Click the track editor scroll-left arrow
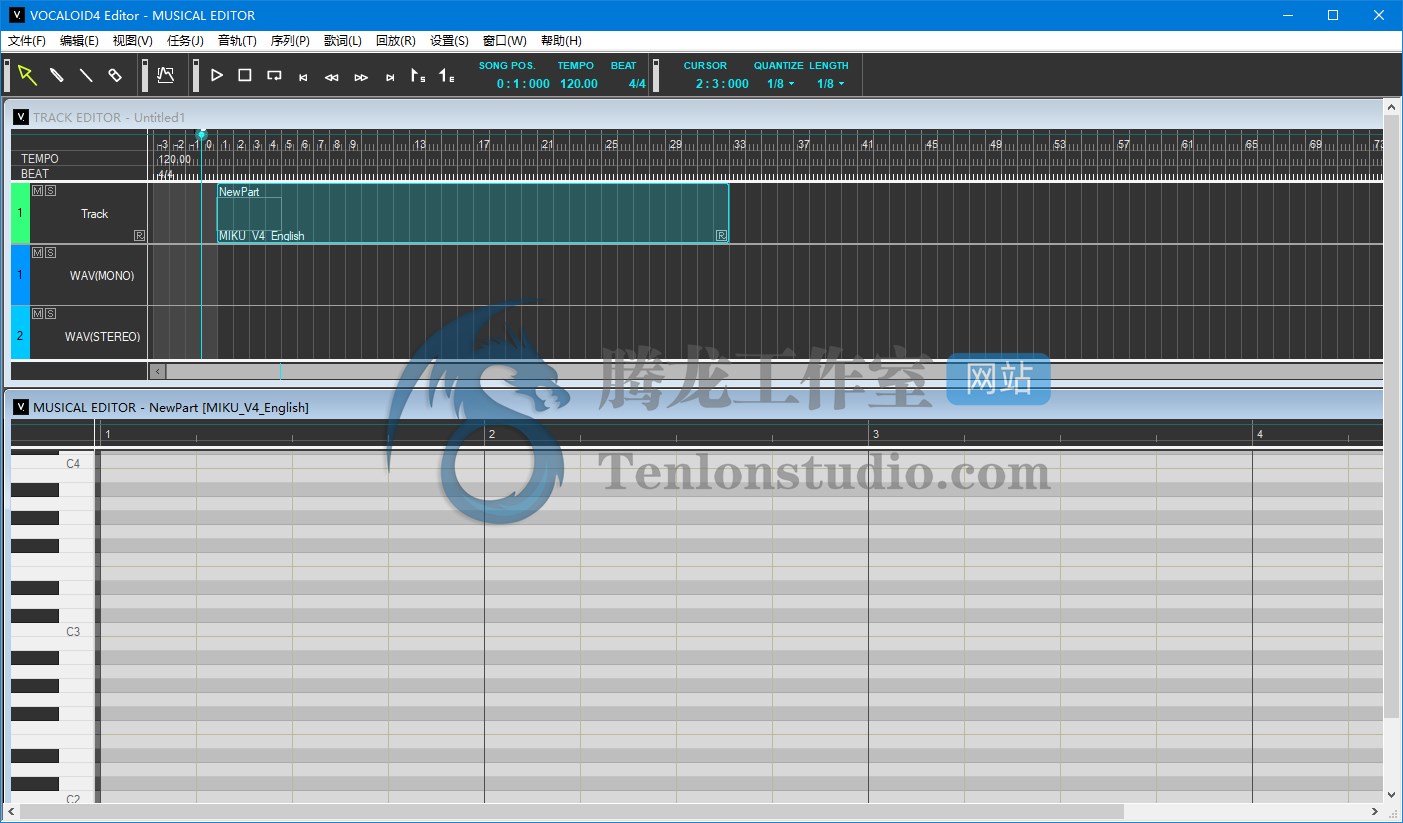 tap(158, 371)
